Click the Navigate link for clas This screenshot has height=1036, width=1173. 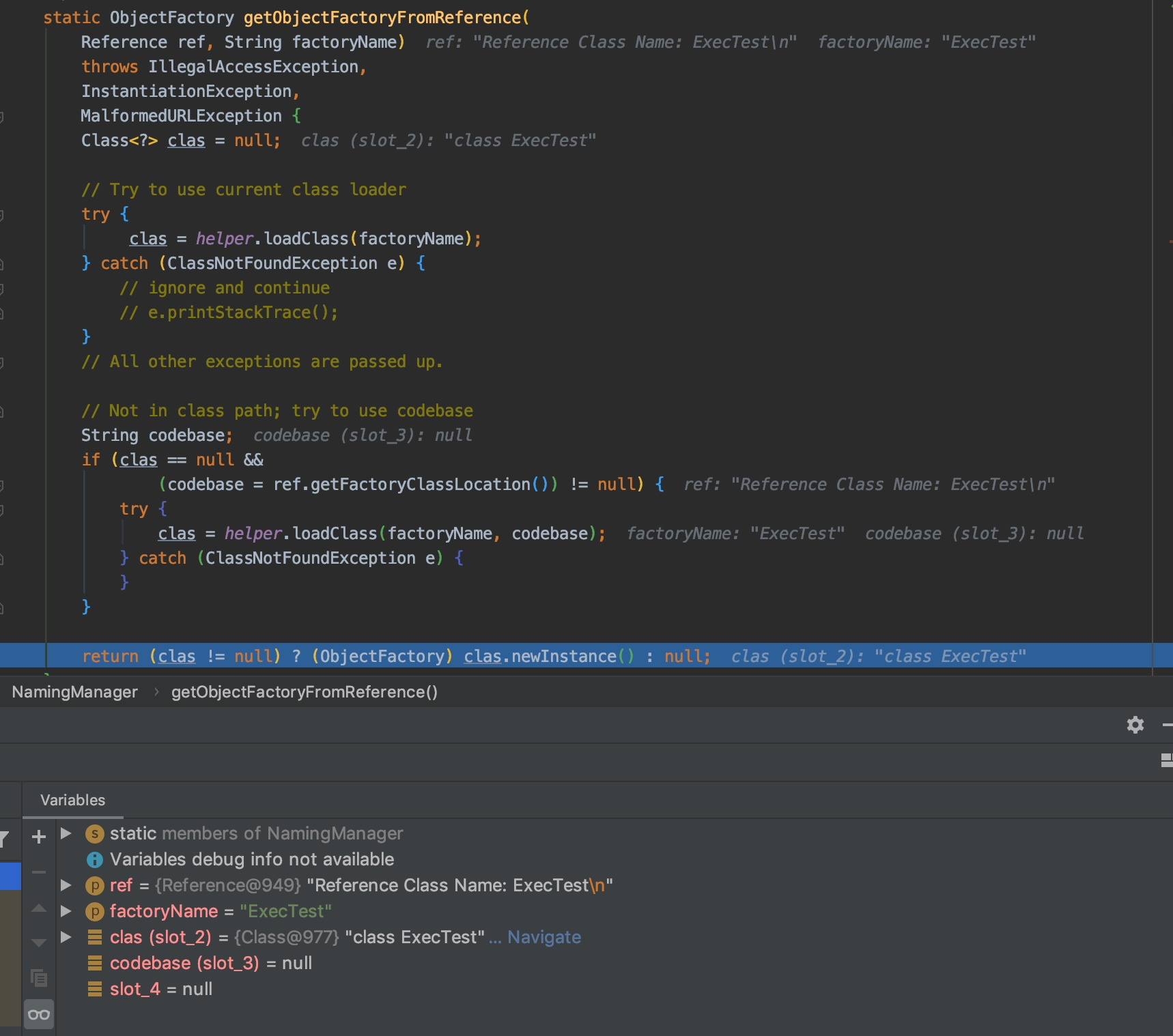(x=543, y=937)
